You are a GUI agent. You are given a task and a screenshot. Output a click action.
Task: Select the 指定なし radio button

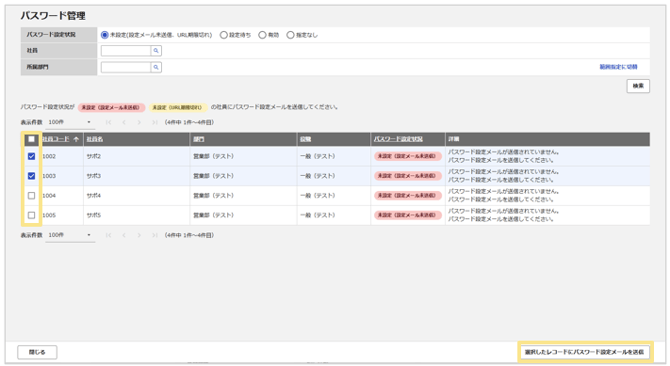coord(291,35)
